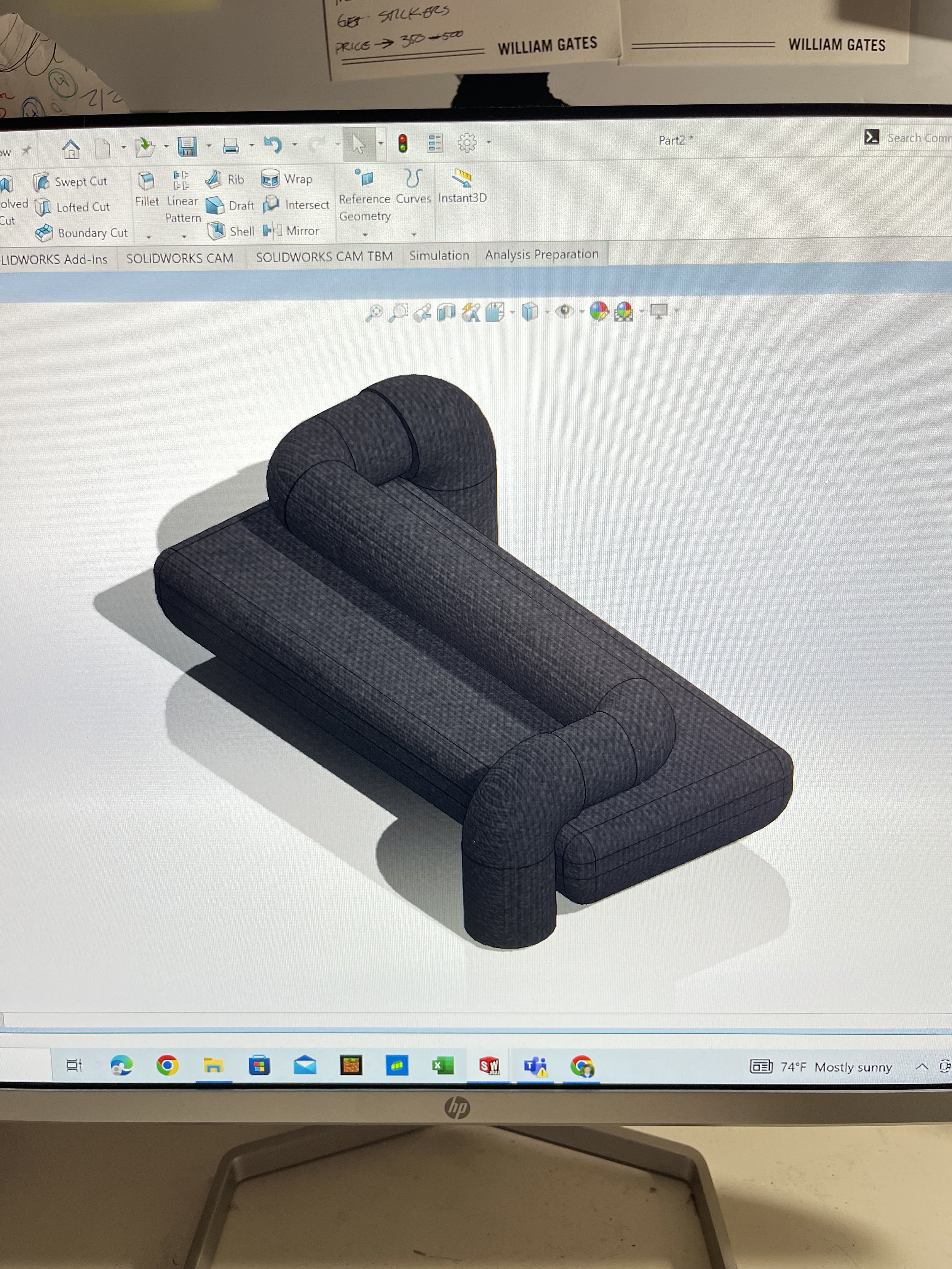
Task: Open the Edit Appearance color ball
Action: pos(599,311)
